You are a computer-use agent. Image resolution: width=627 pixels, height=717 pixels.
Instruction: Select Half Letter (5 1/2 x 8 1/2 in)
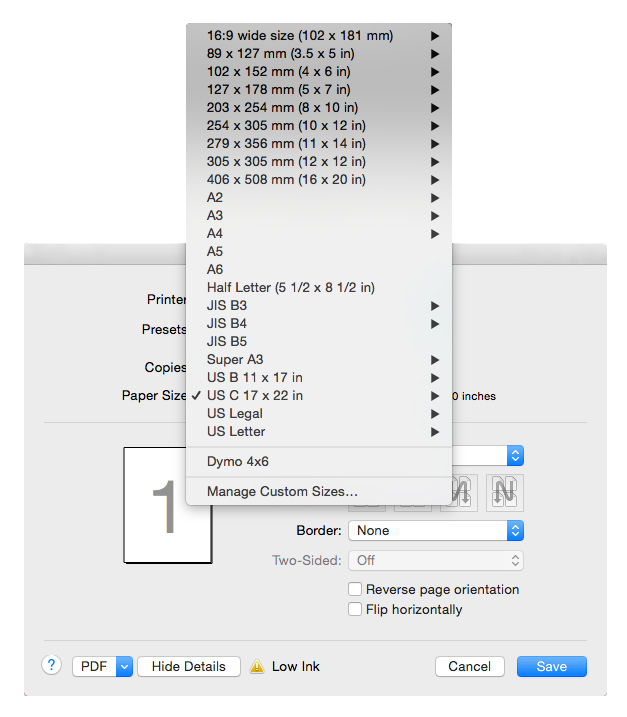tap(319, 288)
